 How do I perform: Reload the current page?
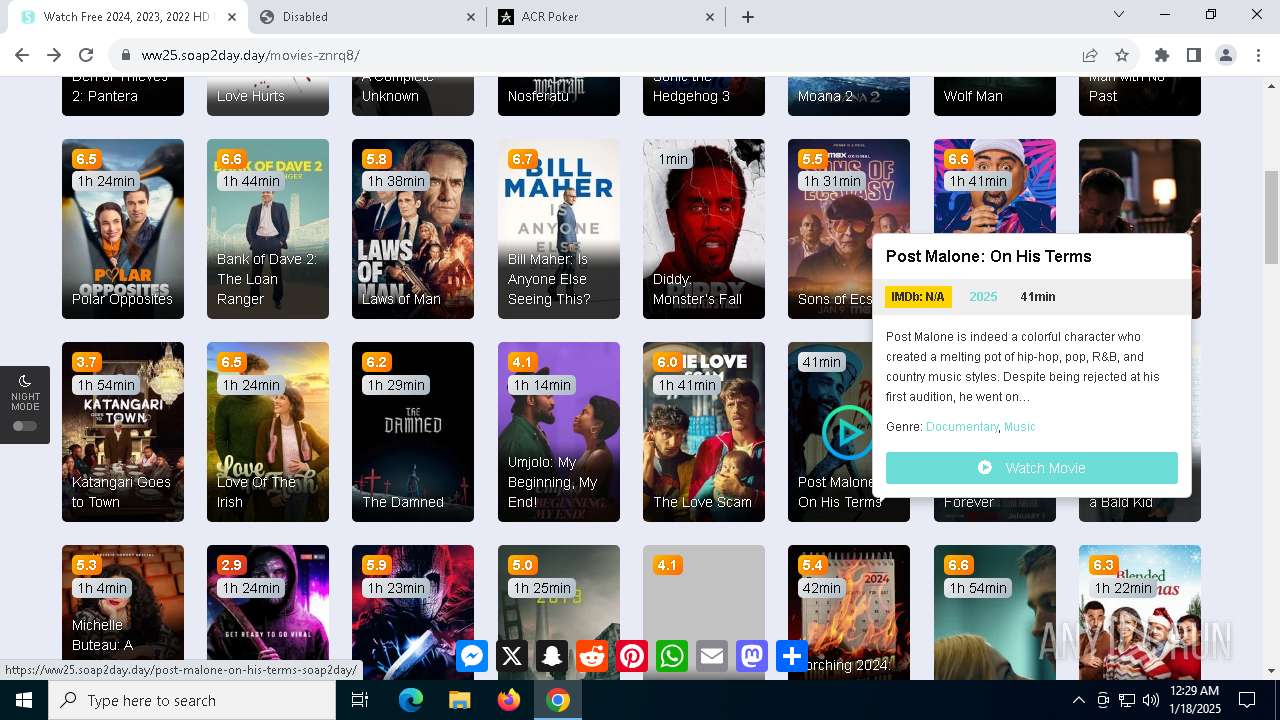[86, 55]
